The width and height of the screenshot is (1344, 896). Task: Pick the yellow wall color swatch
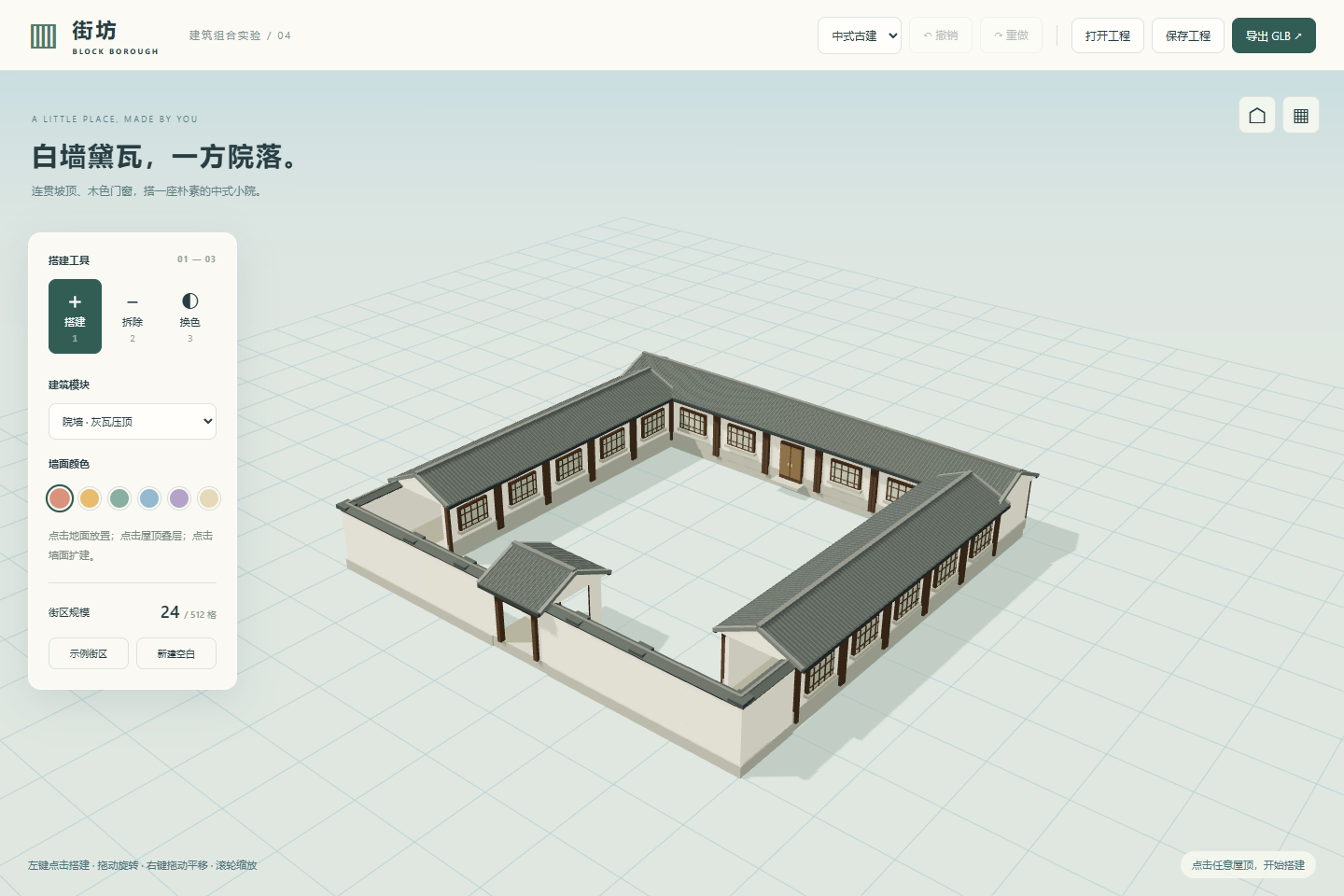[x=90, y=498]
